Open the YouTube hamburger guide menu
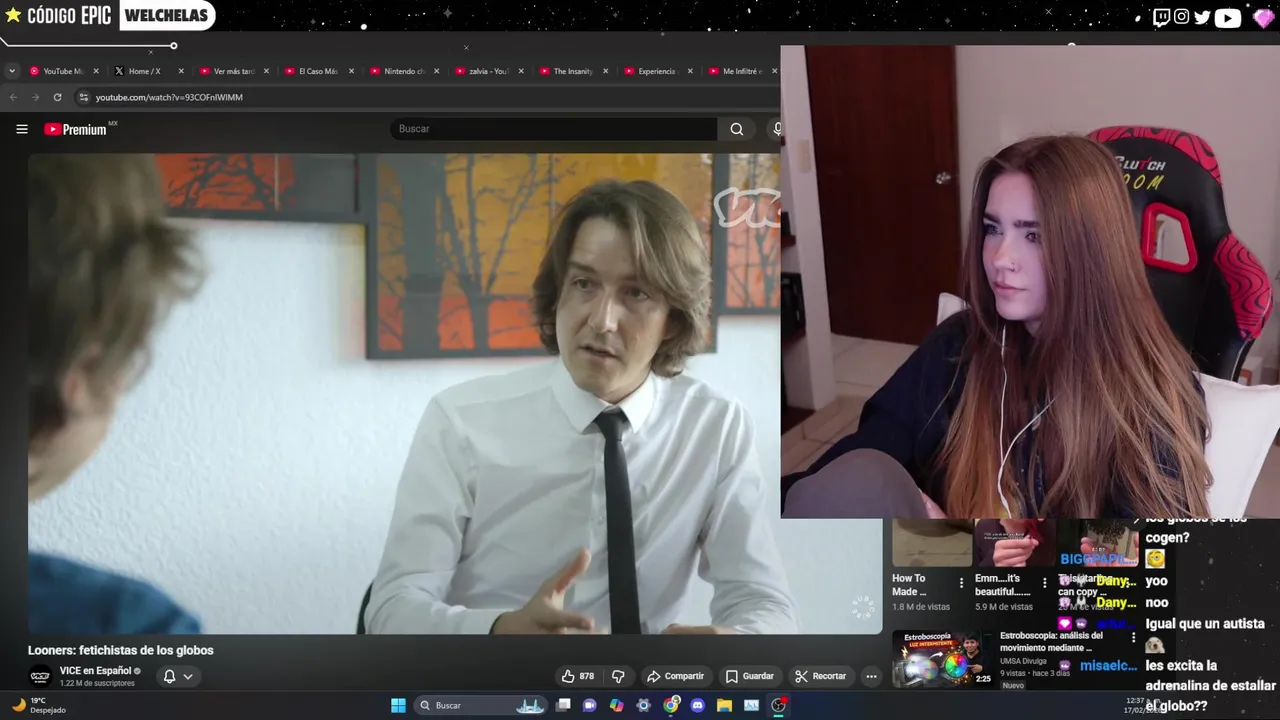This screenshot has height=720, width=1280. (22, 129)
